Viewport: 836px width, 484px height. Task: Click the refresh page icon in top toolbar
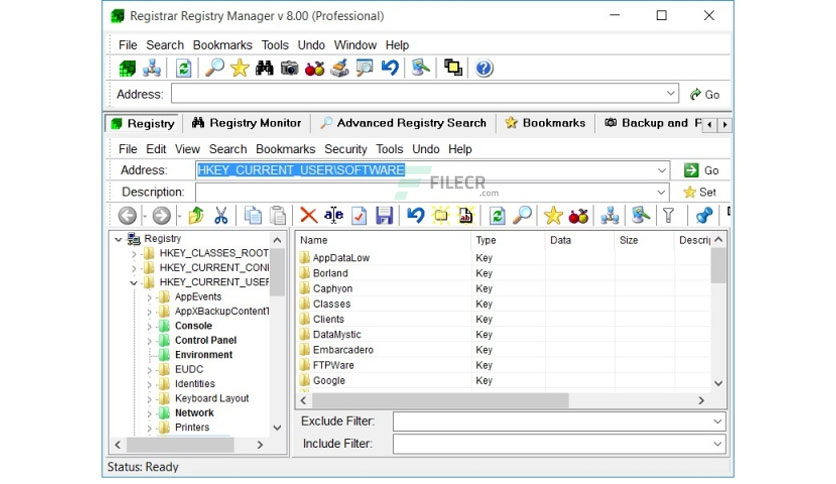(183, 68)
